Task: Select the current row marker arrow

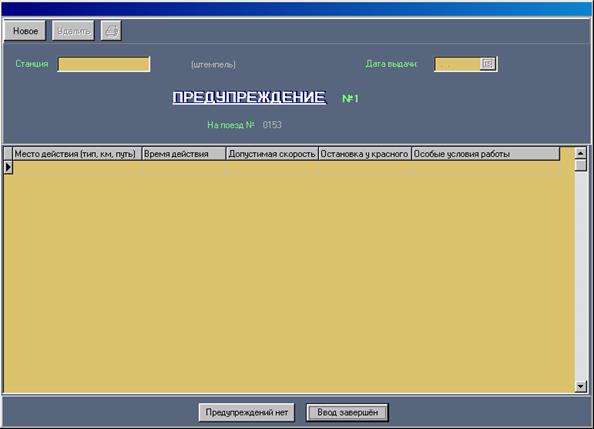Action: click(8, 167)
